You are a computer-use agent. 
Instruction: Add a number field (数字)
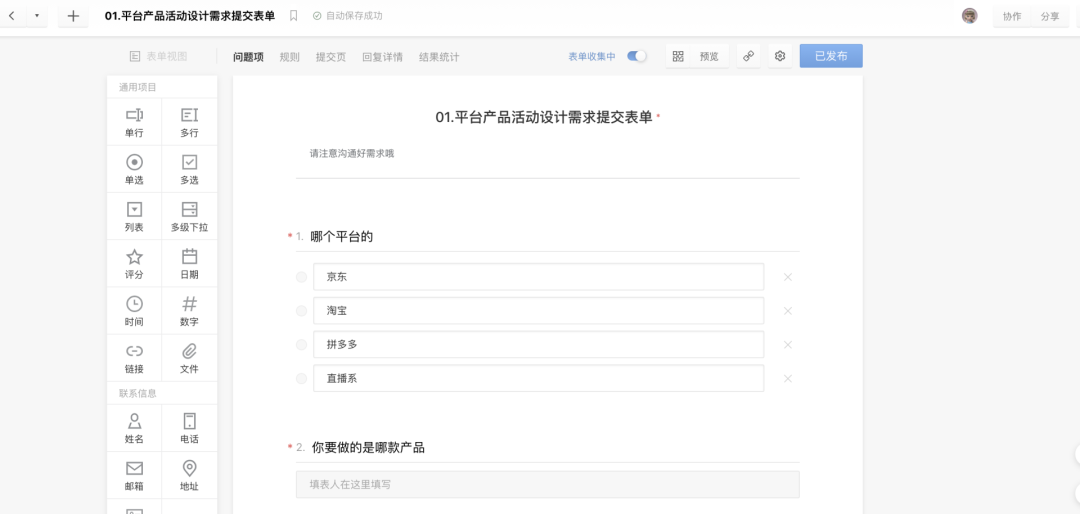click(189, 311)
